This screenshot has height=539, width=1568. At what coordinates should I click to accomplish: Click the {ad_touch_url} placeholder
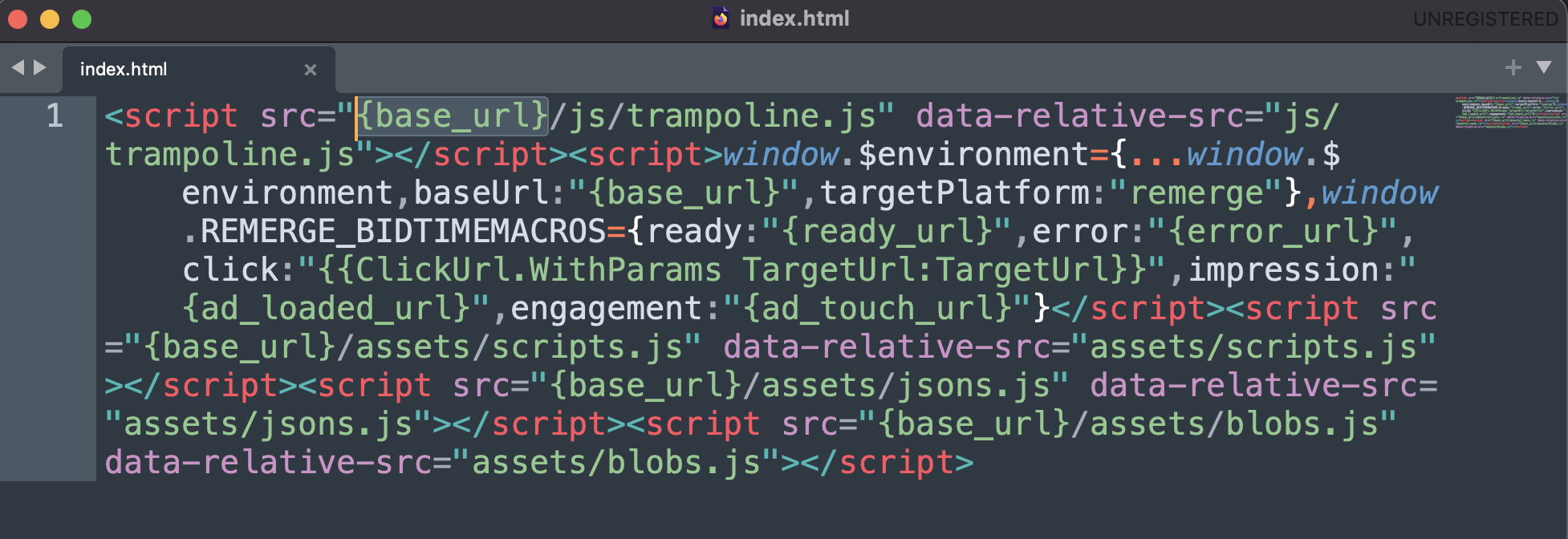pyautogui.click(x=877, y=309)
